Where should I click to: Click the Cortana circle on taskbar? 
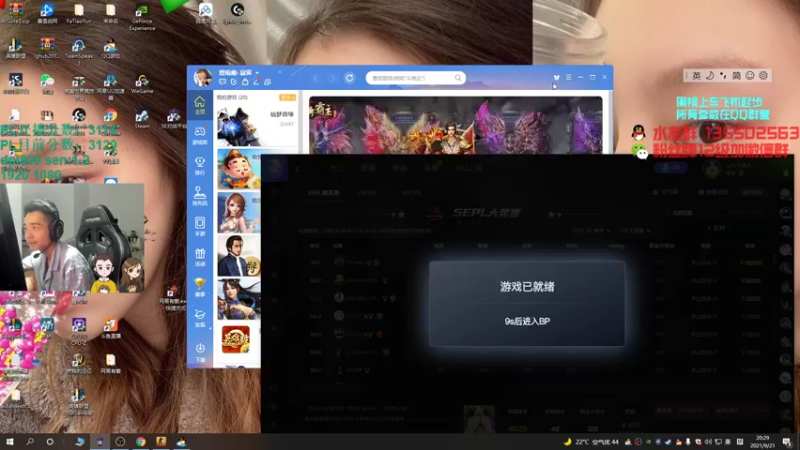(49, 442)
